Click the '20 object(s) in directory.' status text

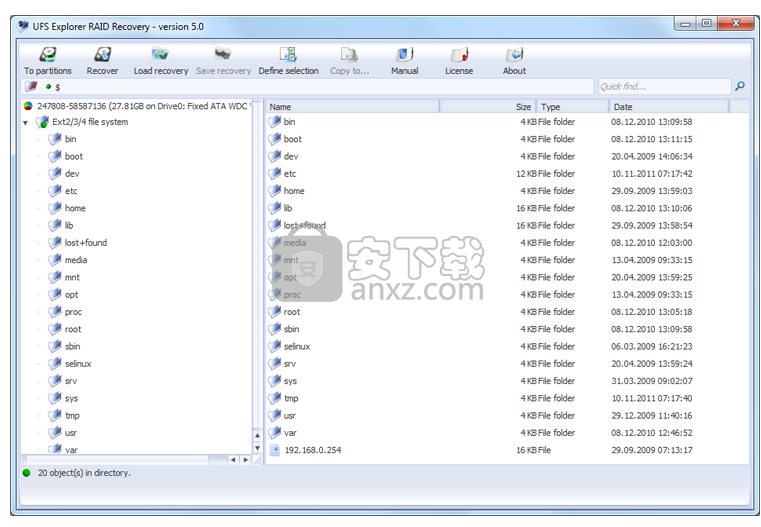pyautogui.click(x=84, y=473)
